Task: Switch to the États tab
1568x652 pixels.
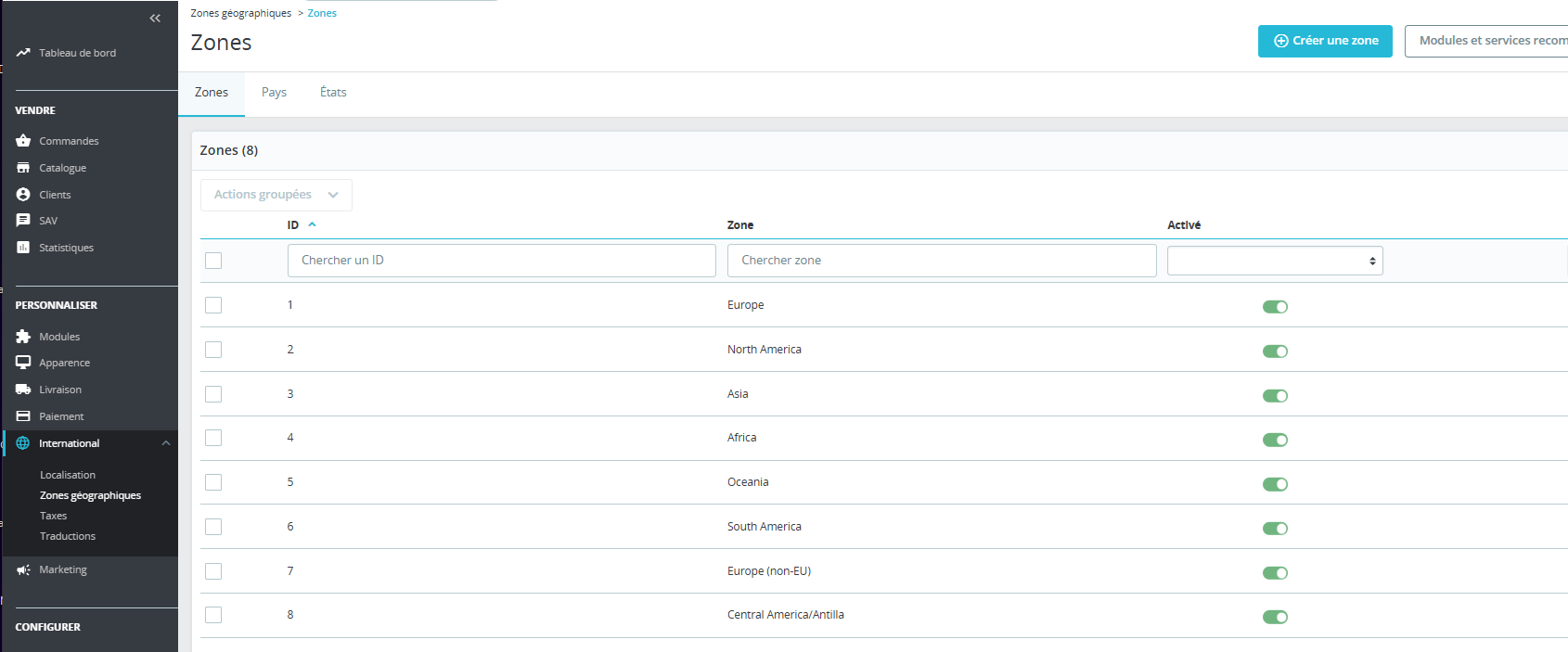Action: pos(333,93)
